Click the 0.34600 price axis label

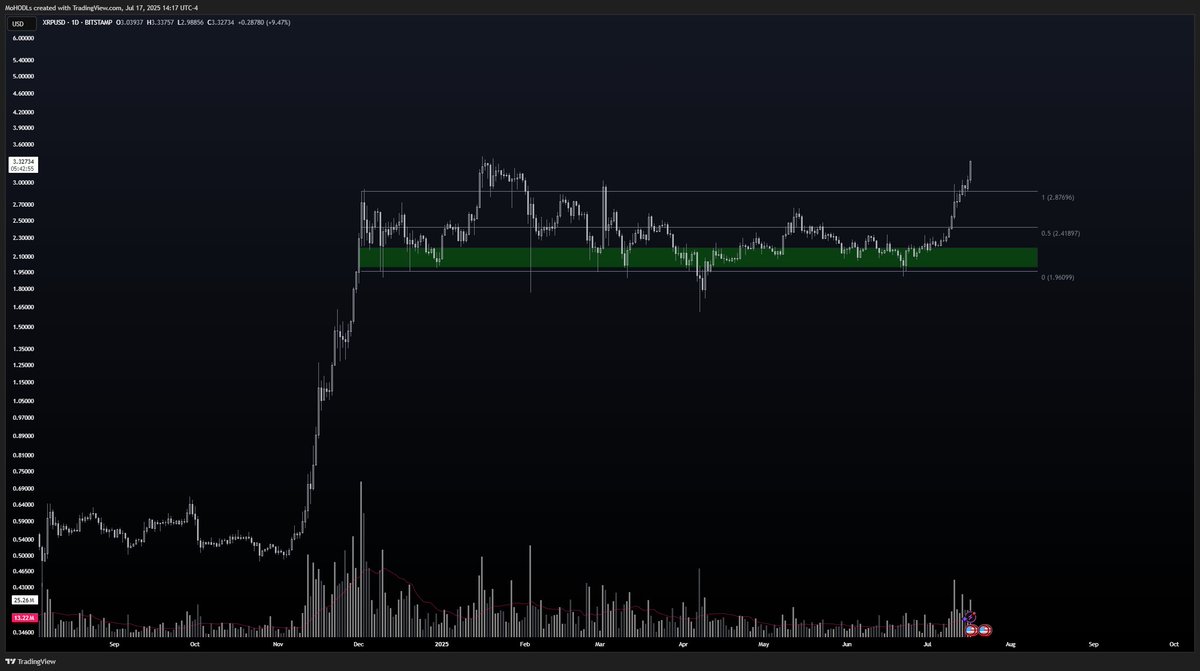(22, 632)
